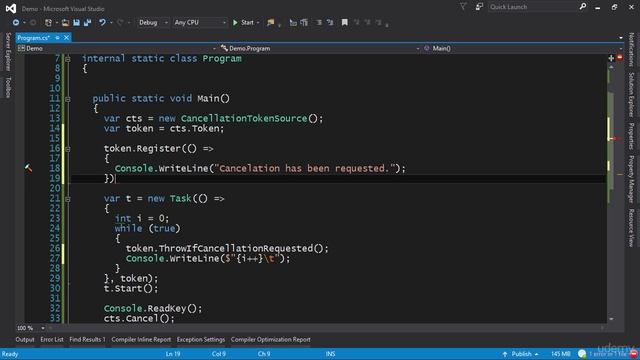Close the Program.cs tab
This screenshot has width=640, height=360.
tap(66, 38)
